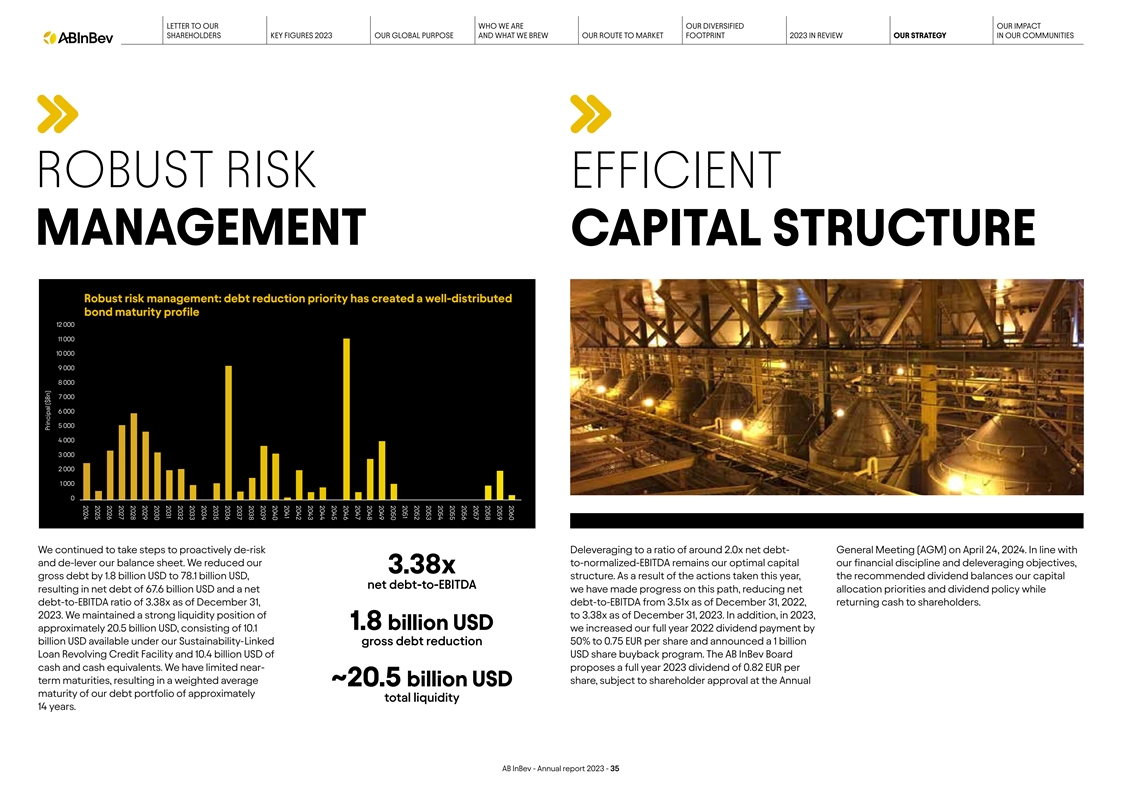Click the tallest bar in maturity chart

346,417
